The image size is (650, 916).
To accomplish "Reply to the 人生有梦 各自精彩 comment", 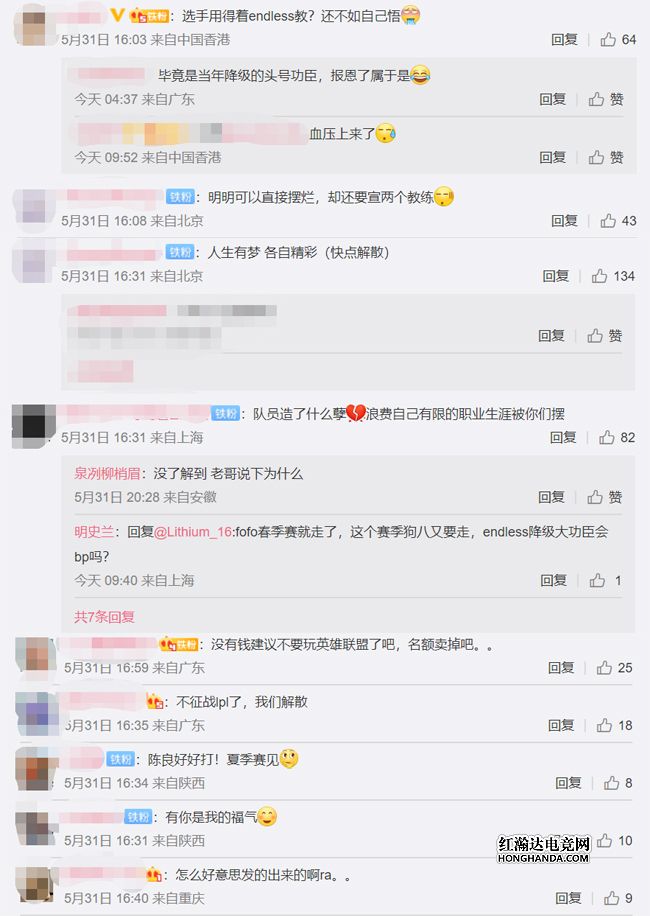I will point(555,276).
